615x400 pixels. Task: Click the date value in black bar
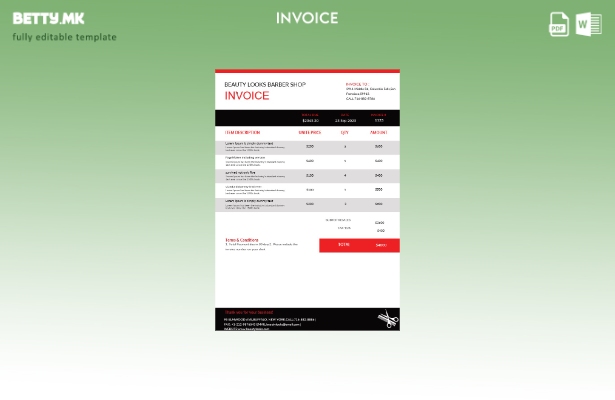click(345, 120)
